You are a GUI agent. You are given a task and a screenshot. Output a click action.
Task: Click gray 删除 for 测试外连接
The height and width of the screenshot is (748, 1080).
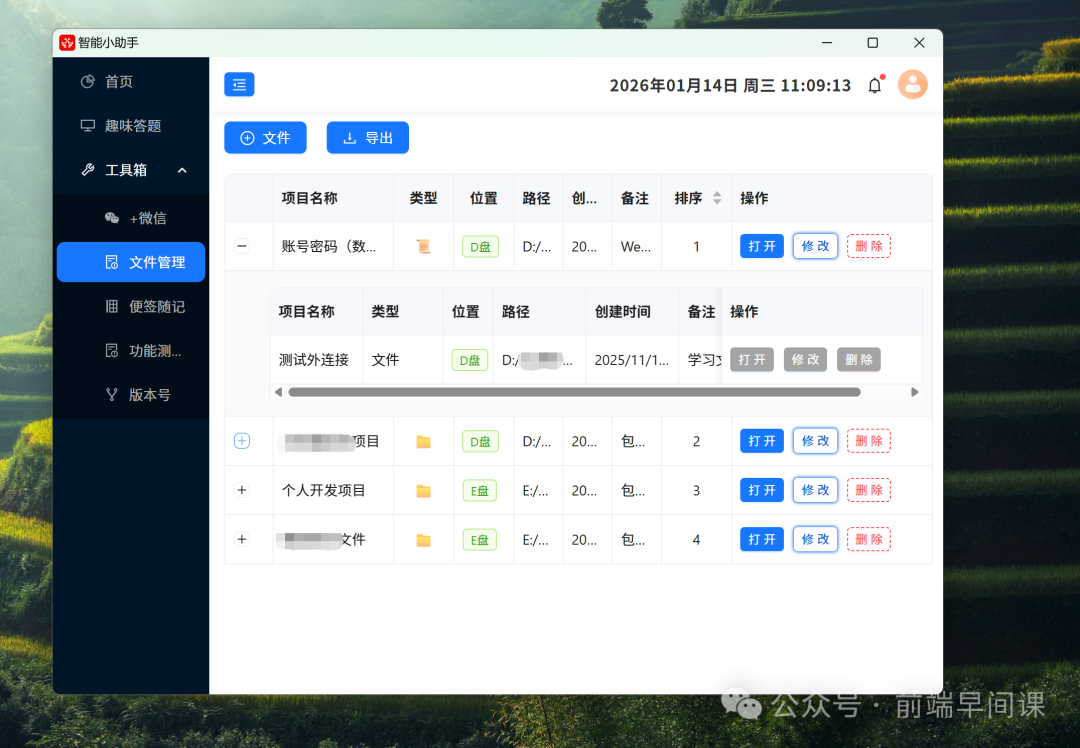point(859,360)
